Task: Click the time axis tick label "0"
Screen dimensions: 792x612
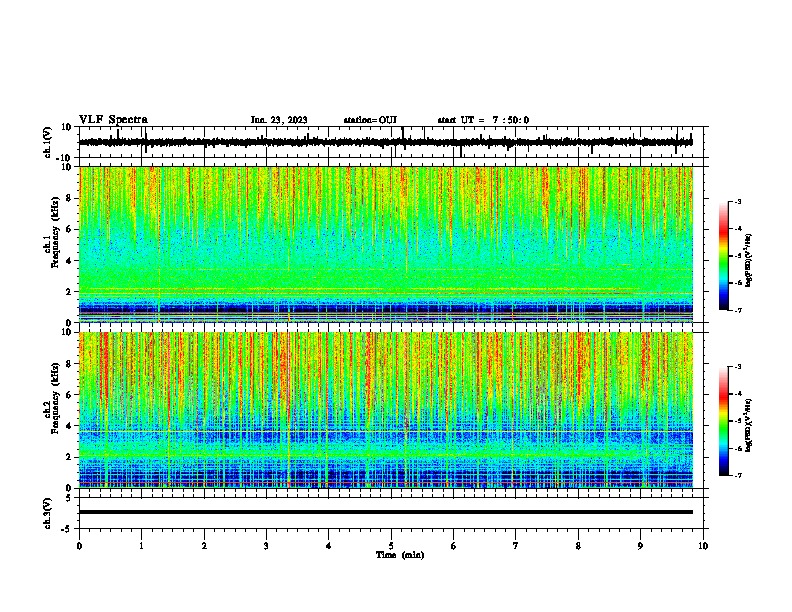Action: (x=79, y=546)
